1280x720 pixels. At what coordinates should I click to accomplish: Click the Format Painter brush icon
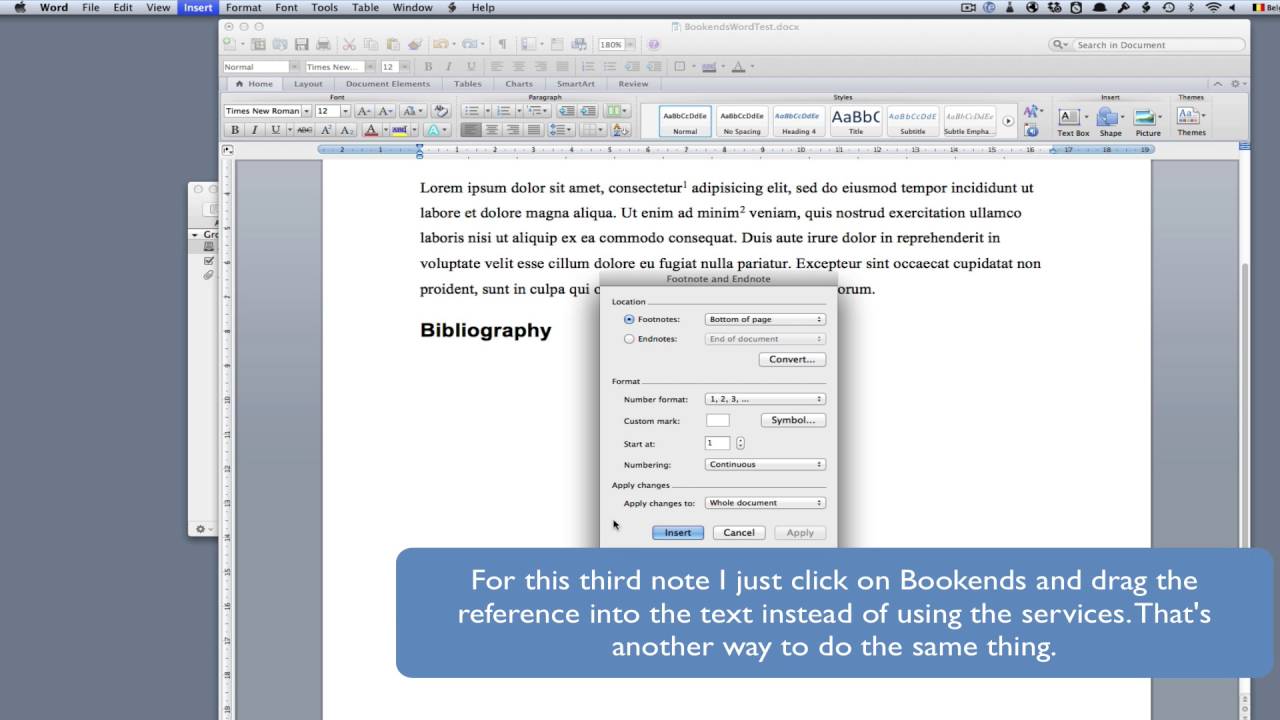(415, 45)
